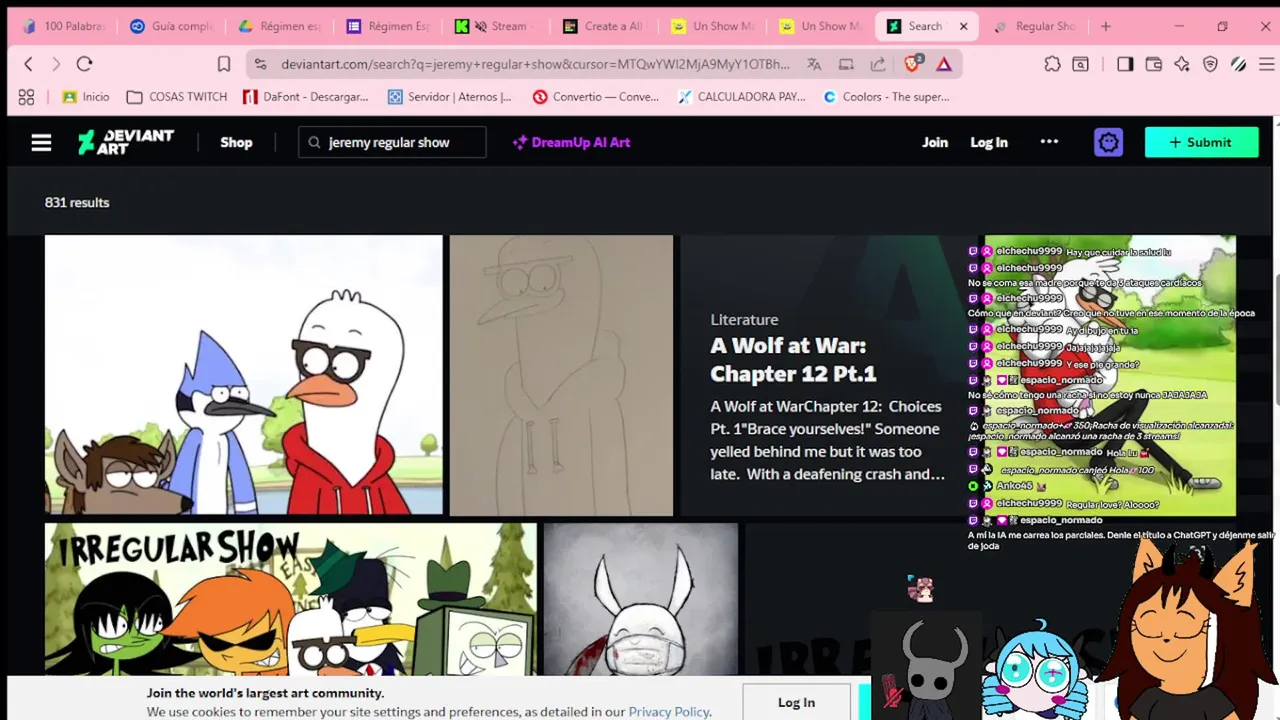1280x720 pixels.
Task: Go back in browser history
Action: tap(28, 64)
